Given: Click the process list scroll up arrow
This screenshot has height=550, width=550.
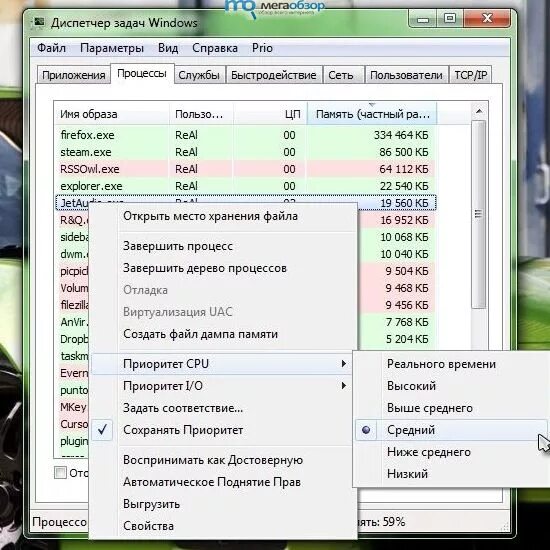Looking at the screenshot, I should (479, 112).
